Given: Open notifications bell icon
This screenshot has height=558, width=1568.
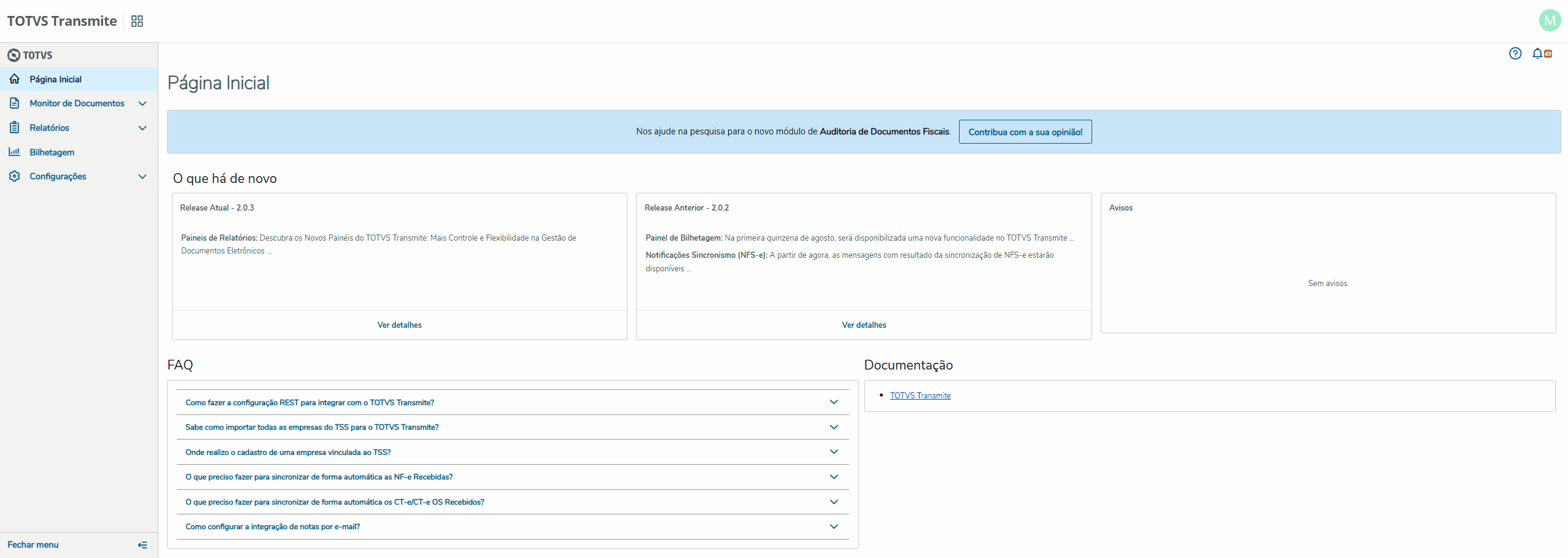Looking at the screenshot, I should tap(1537, 53).
